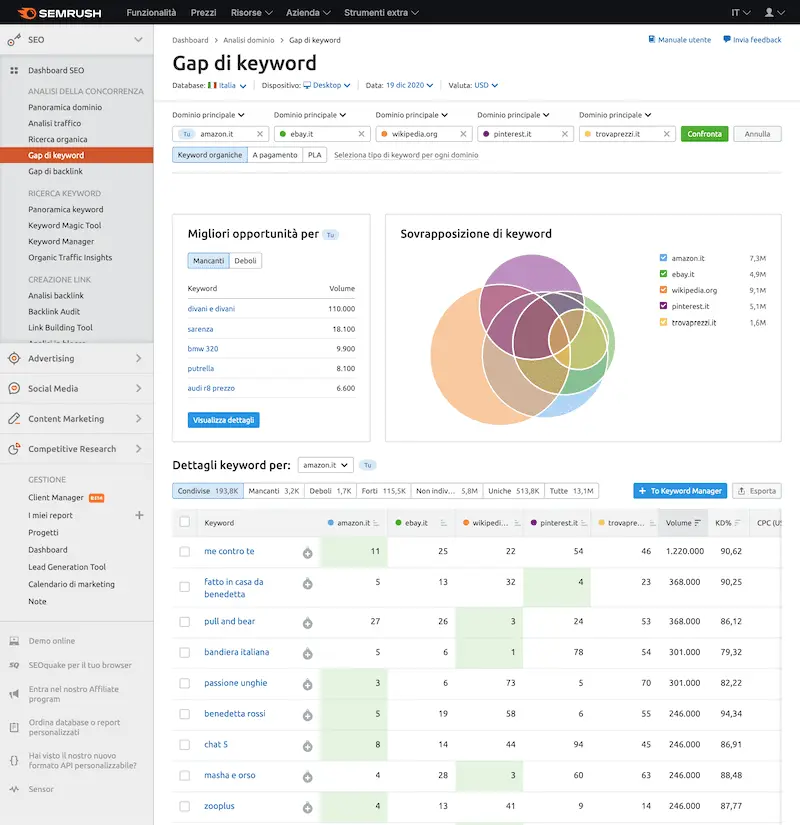
Task: Filter by Uniche 513,8K tab
Action: pyautogui.click(x=514, y=491)
